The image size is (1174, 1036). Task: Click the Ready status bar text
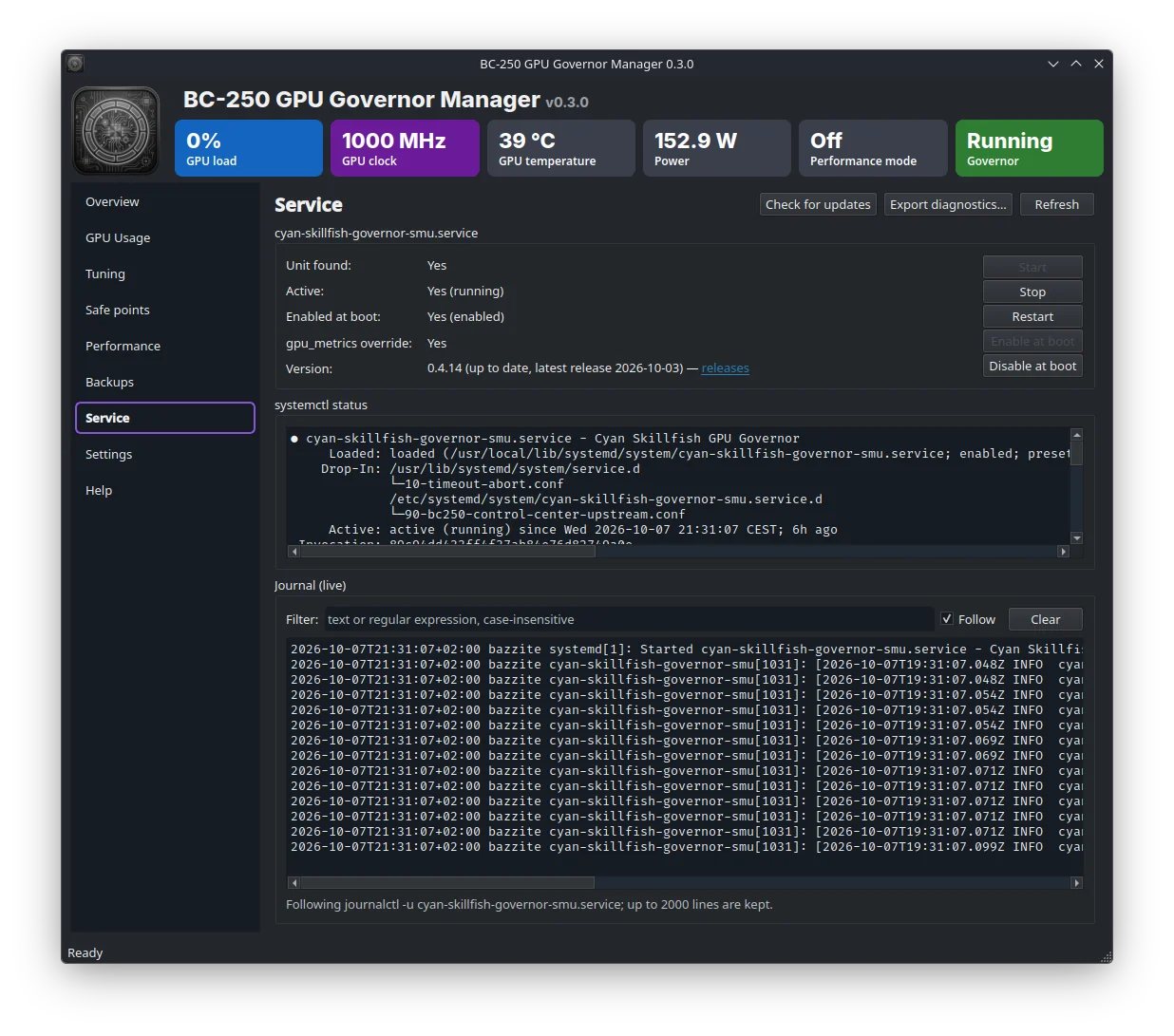tap(85, 952)
